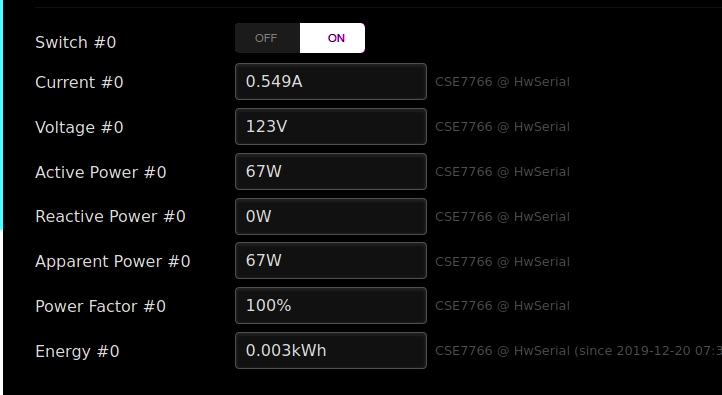The image size is (722, 395).
Task: Click the Reactive Power #0 label
Action: pos(111,216)
